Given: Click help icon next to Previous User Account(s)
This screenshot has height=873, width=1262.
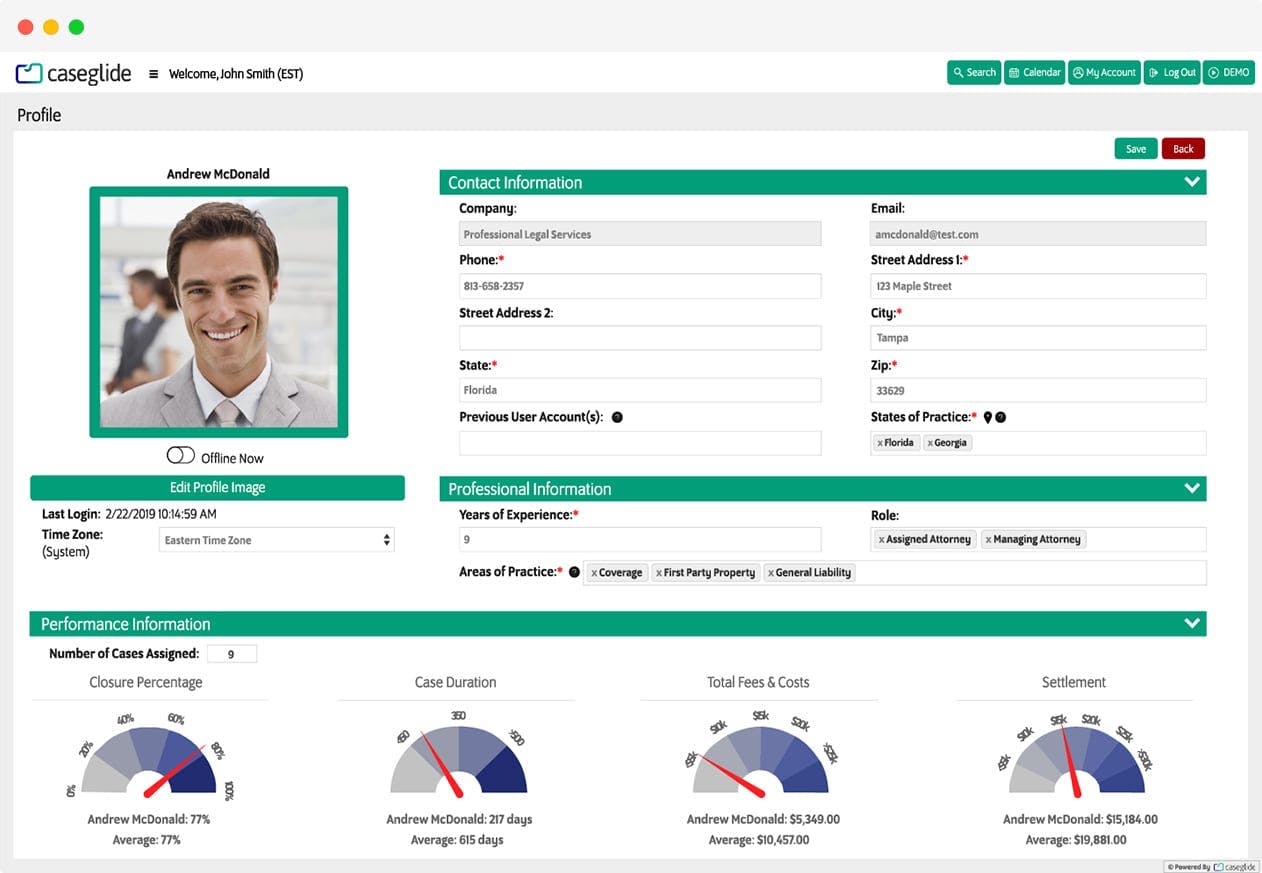Looking at the screenshot, I should [617, 417].
